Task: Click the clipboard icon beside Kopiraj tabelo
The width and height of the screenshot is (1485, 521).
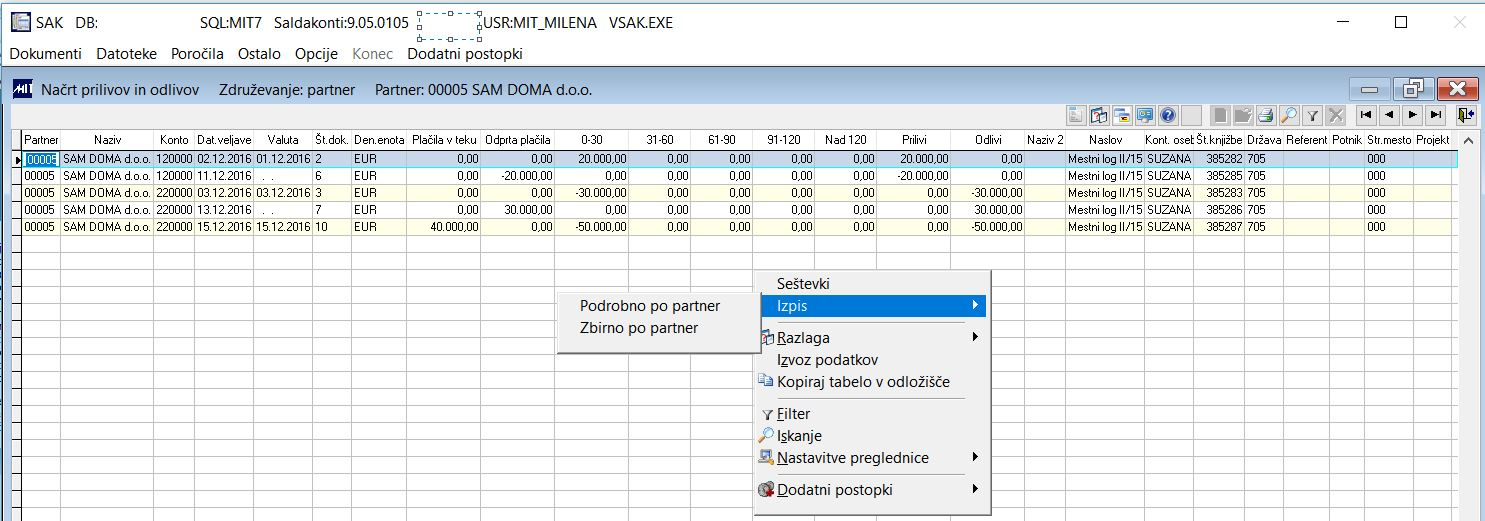Action: coord(767,381)
